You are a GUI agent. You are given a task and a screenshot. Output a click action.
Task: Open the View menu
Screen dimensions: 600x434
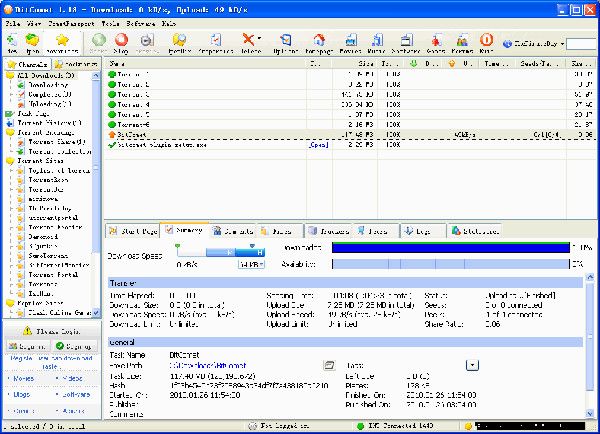coord(34,24)
